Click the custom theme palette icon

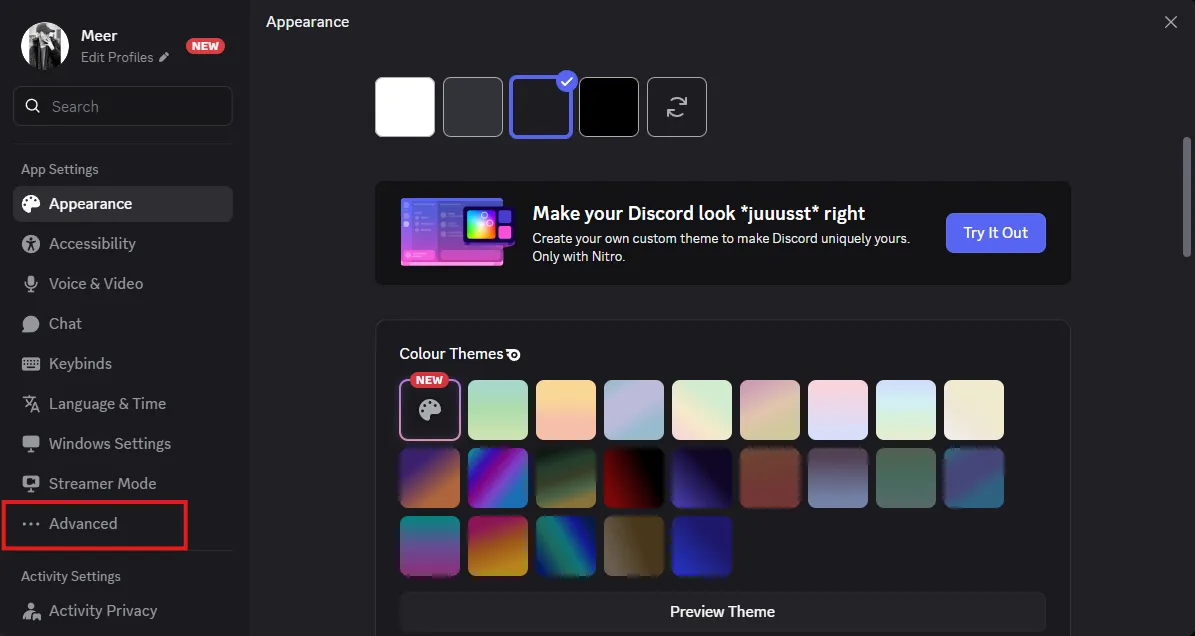click(430, 410)
